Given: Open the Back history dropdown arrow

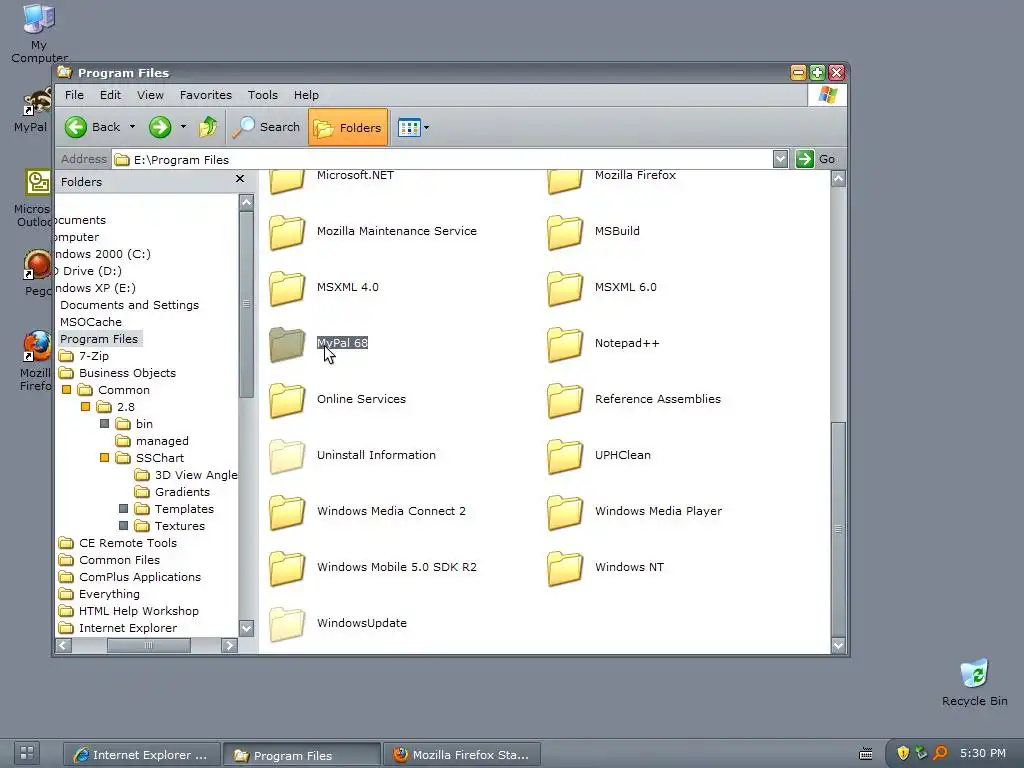Looking at the screenshot, I should (x=132, y=127).
